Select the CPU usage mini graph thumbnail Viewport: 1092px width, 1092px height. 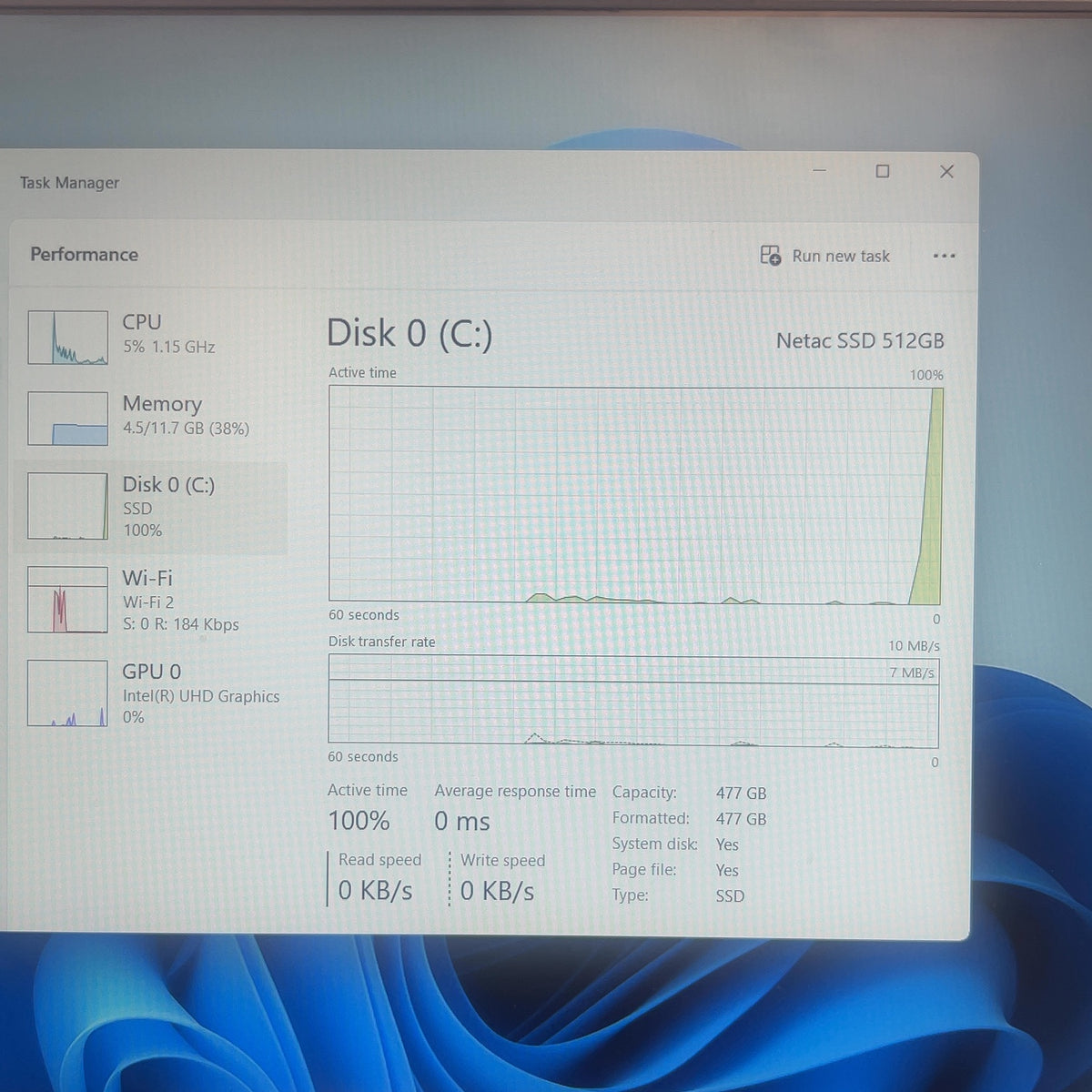(67, 338)
